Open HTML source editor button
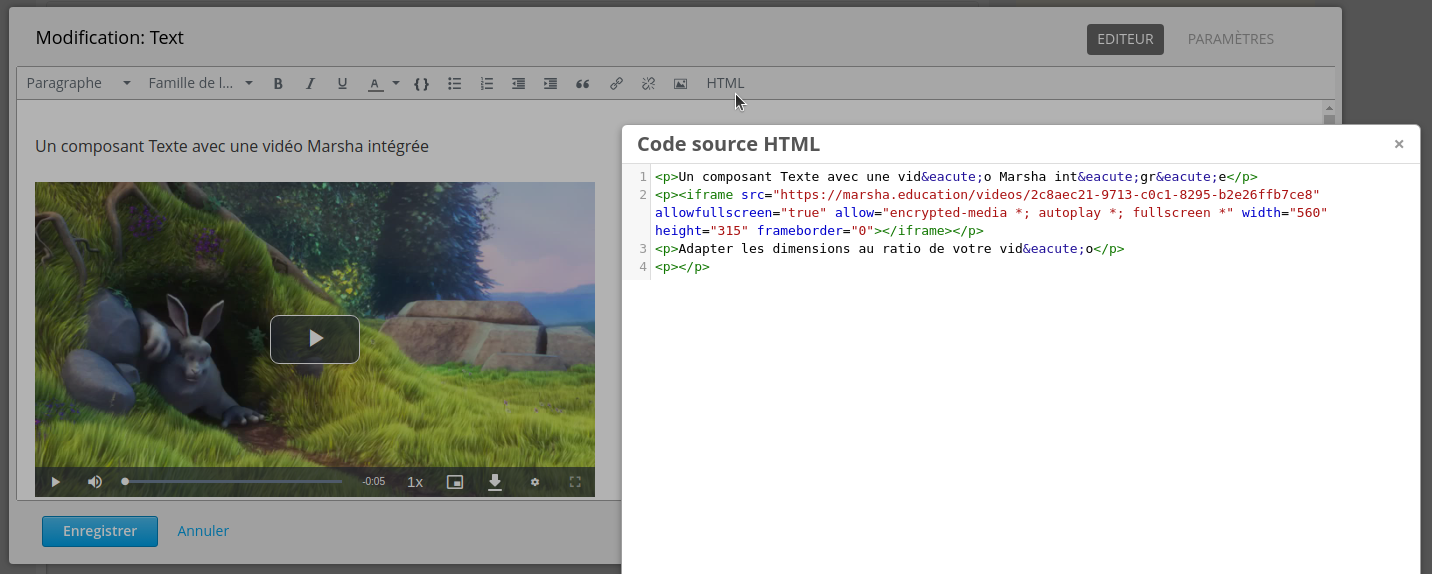 coord(725,83)
